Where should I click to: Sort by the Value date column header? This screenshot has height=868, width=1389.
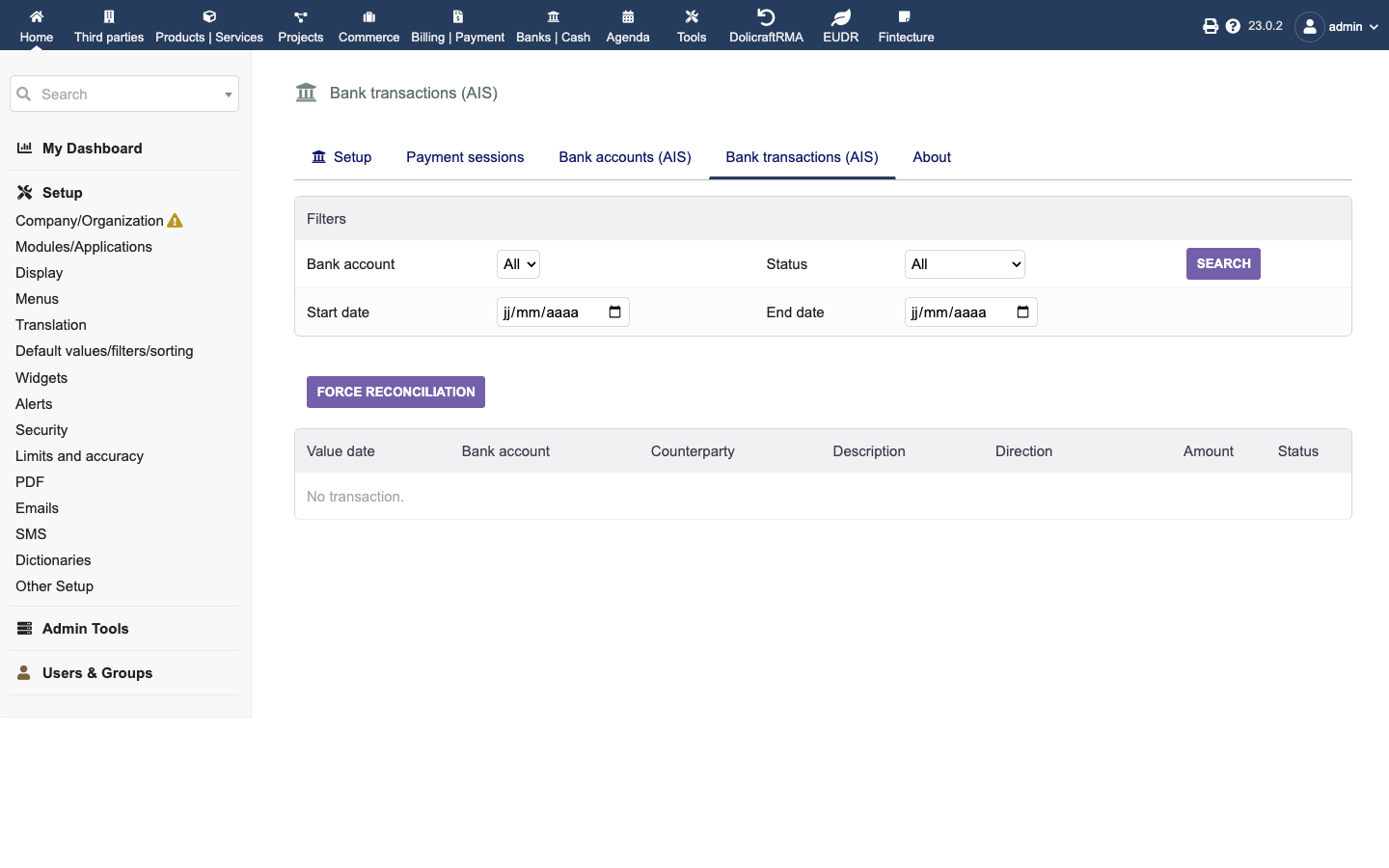click(x=340, y=451)
